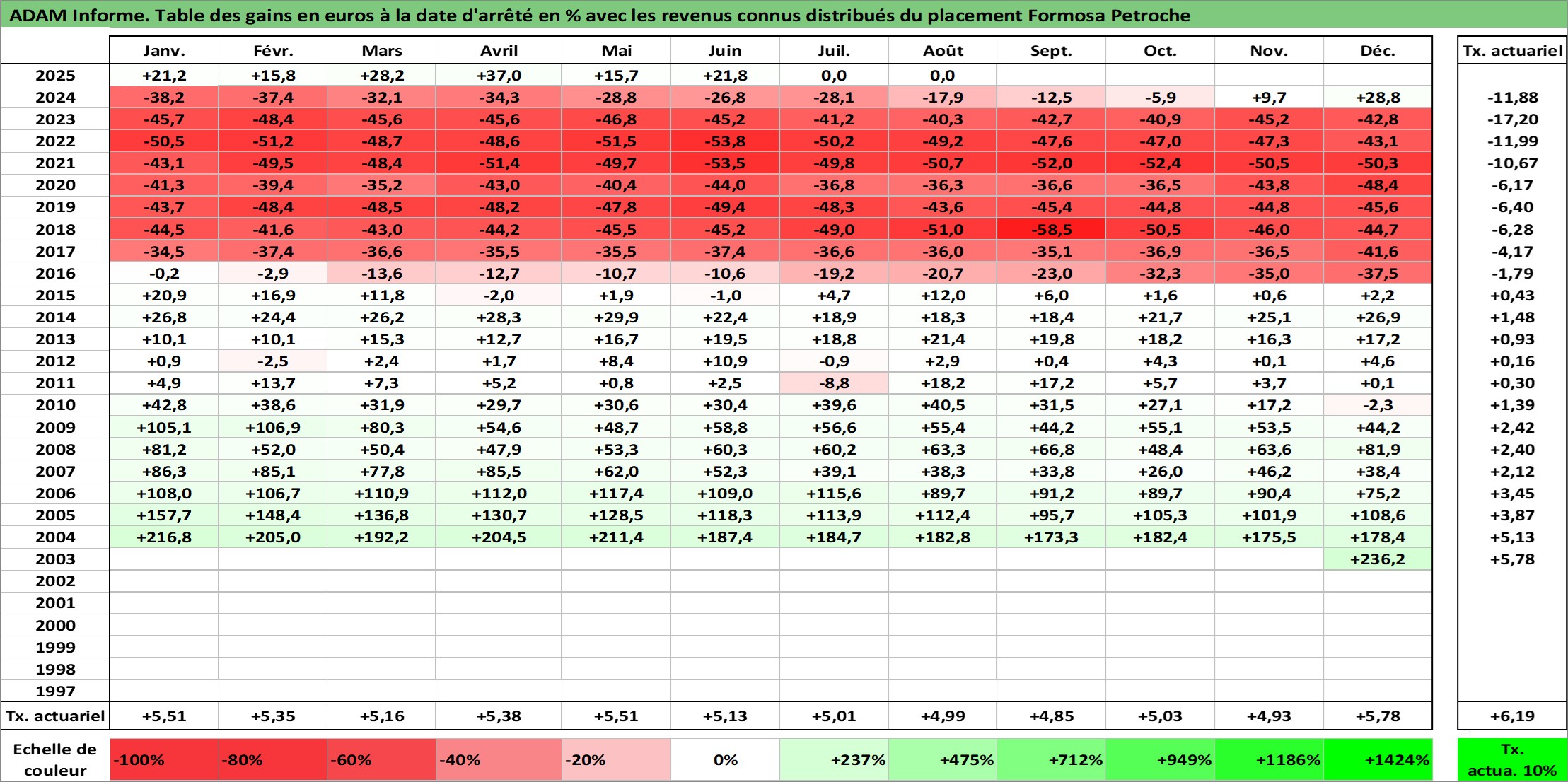1568x782 pixels.
Task: Select the Févr. column header
Action: tap(273, 50)
